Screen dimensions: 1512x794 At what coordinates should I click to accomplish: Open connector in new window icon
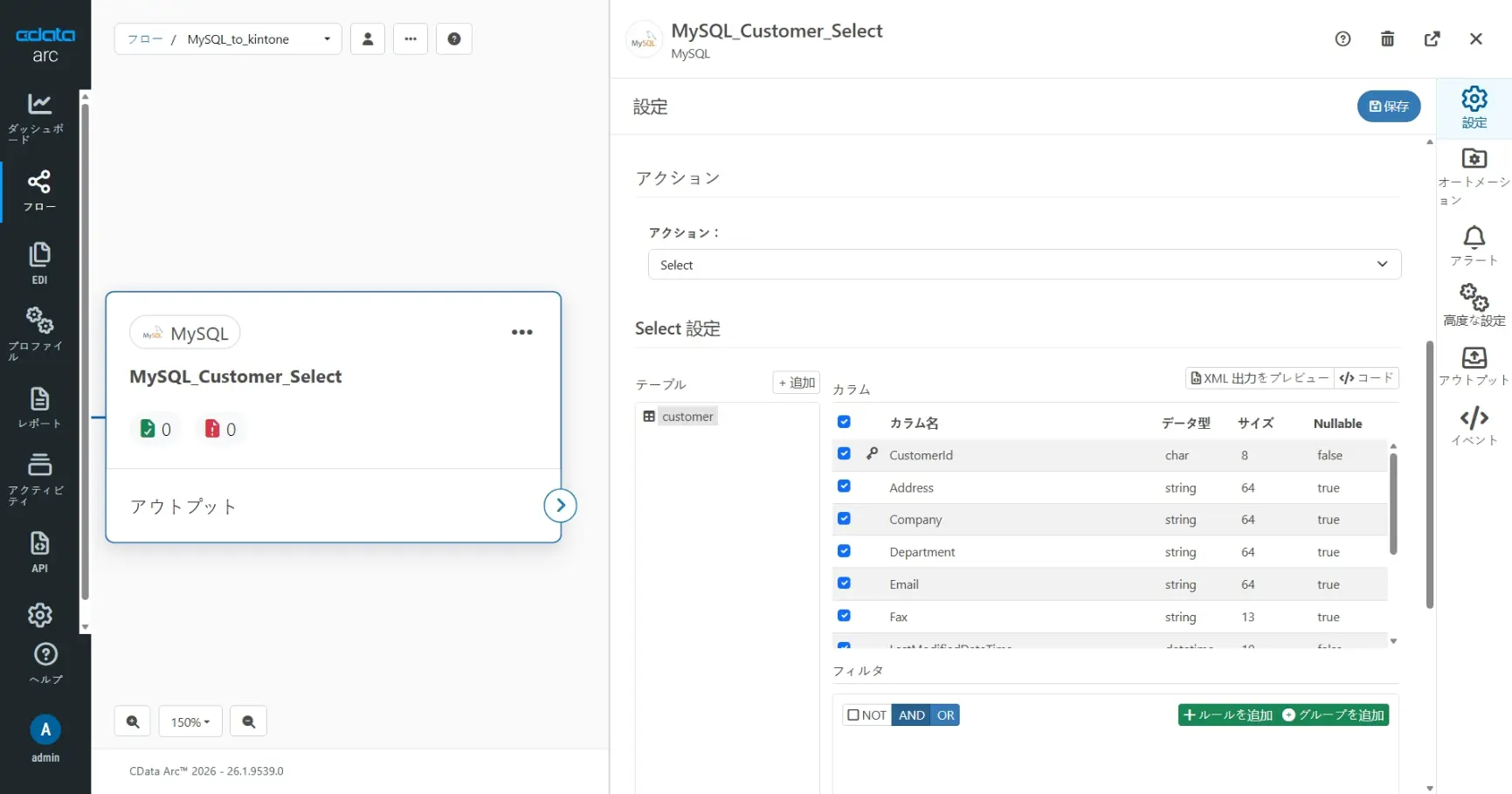1432,39
